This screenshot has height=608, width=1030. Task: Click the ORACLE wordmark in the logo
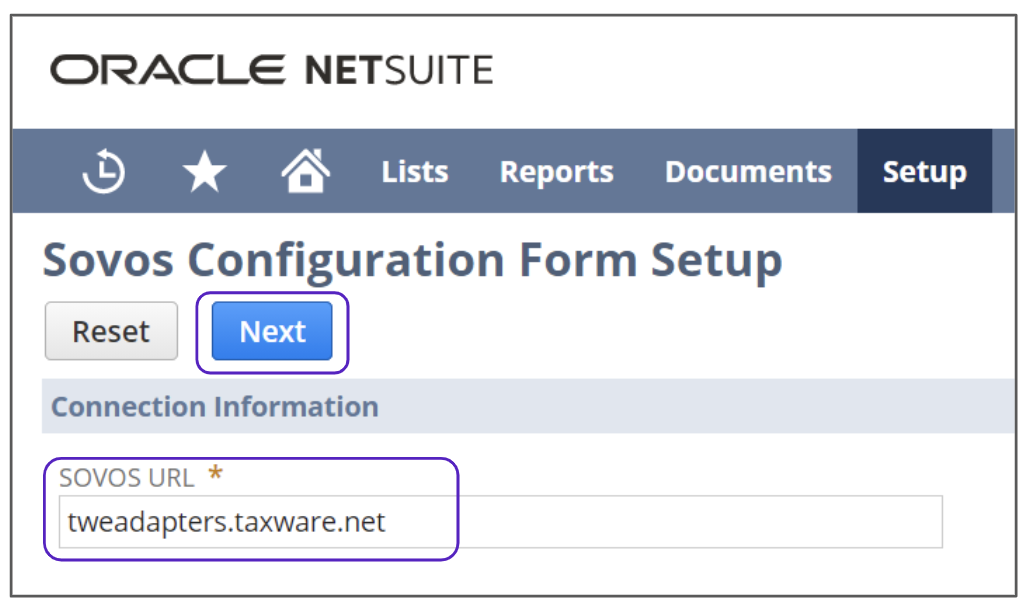pyautogui.click(x=168, y=71)
